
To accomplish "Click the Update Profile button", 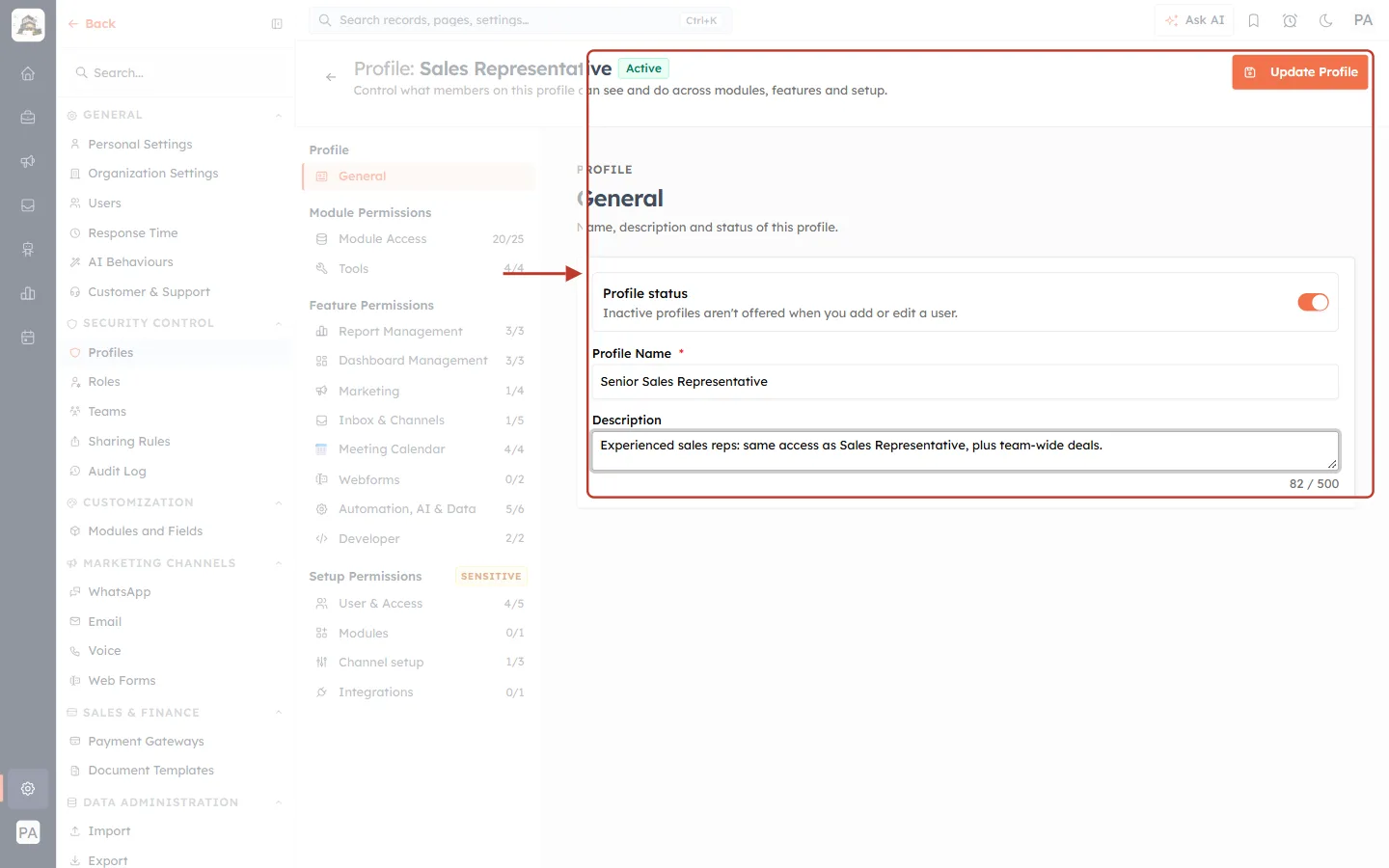I will click(1299, 72).
